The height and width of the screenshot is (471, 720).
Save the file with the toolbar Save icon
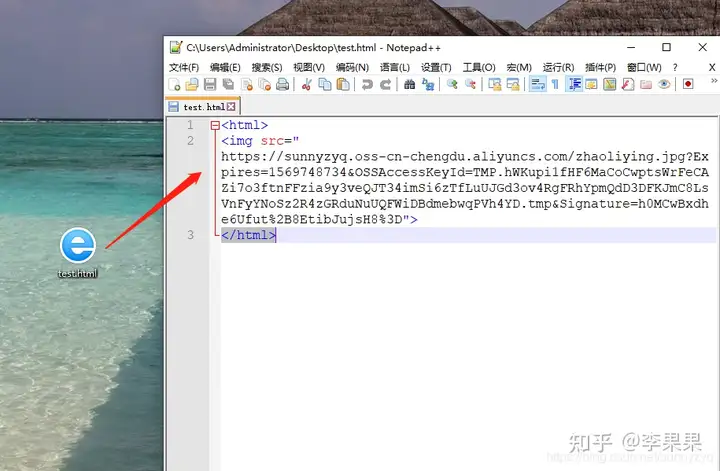pos(210,84)
